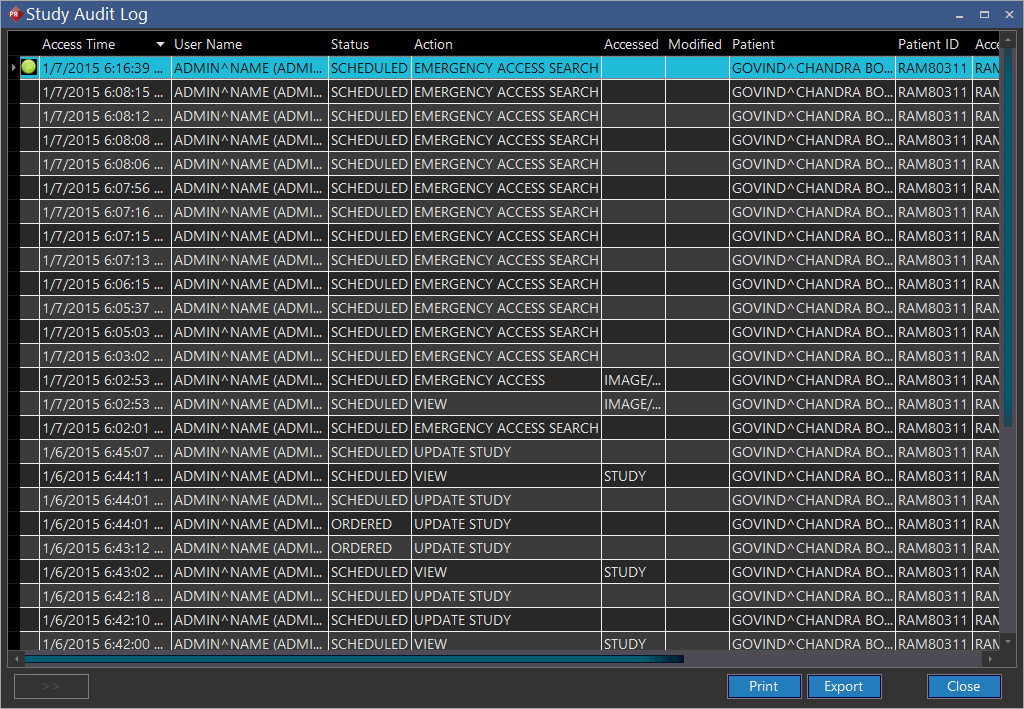The image size is (1024, 709).
Task: Click the Study Audit Log app icon
Action: [14, 14]
